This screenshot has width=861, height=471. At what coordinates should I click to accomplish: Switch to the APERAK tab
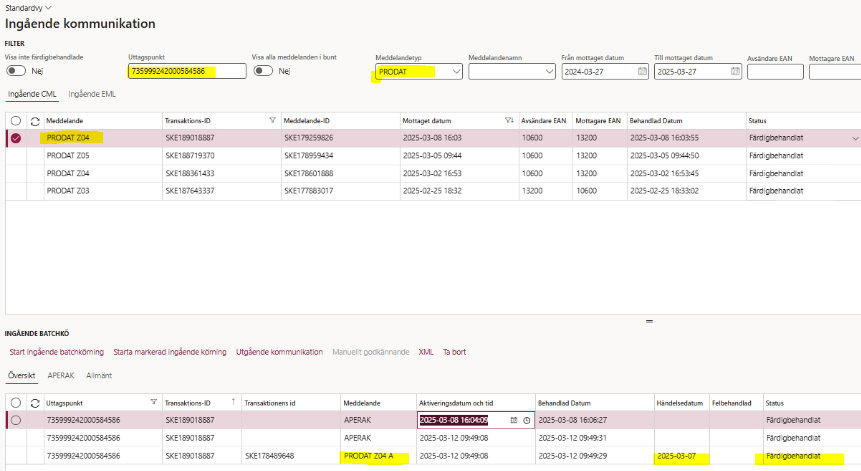tap(61, 376)
